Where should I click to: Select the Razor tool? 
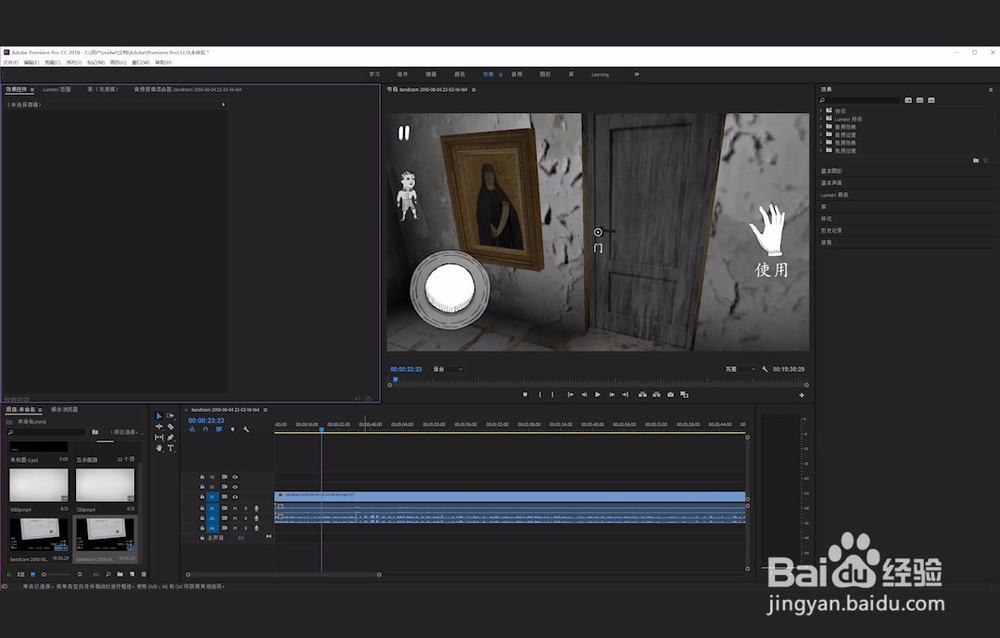[170, 427]
